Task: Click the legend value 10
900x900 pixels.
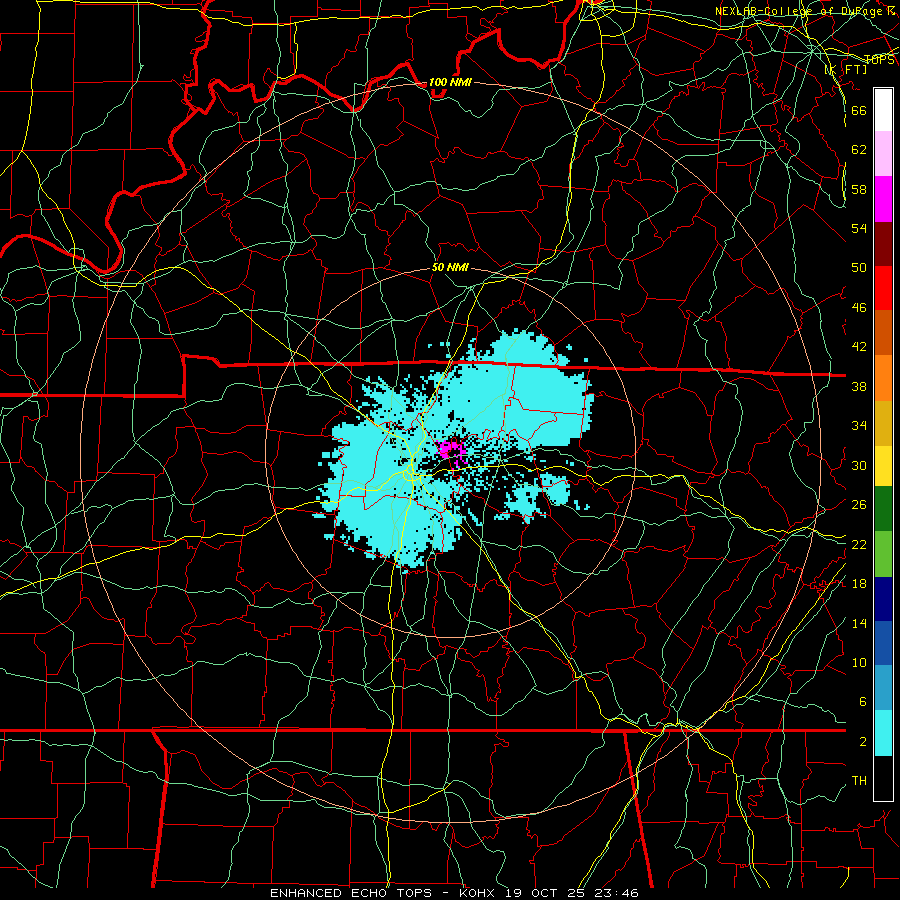Action: click(x=859, y=662)
